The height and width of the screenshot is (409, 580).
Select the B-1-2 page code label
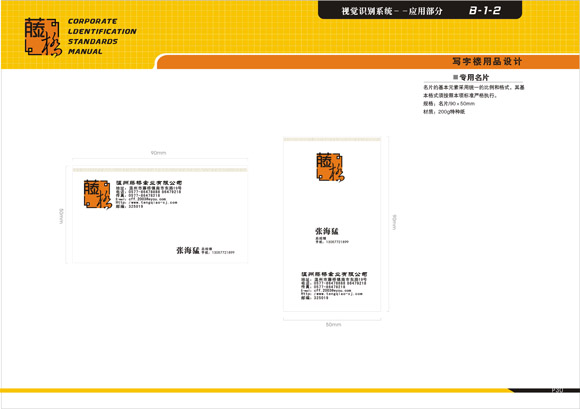pos(485,10)
